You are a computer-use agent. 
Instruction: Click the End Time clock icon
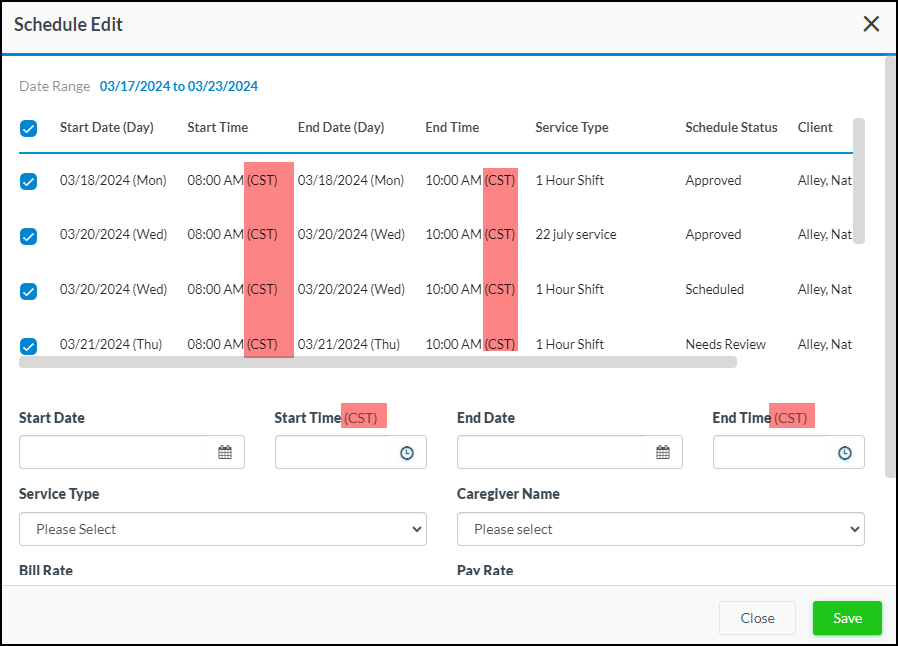pyautogui.click(x=845, y=453)
